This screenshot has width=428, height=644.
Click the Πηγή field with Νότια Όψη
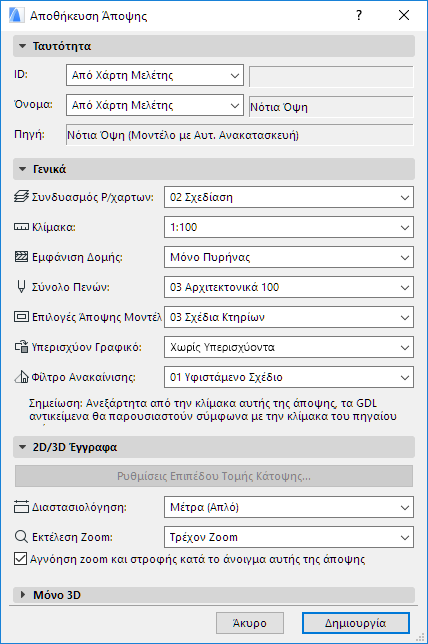240,135
